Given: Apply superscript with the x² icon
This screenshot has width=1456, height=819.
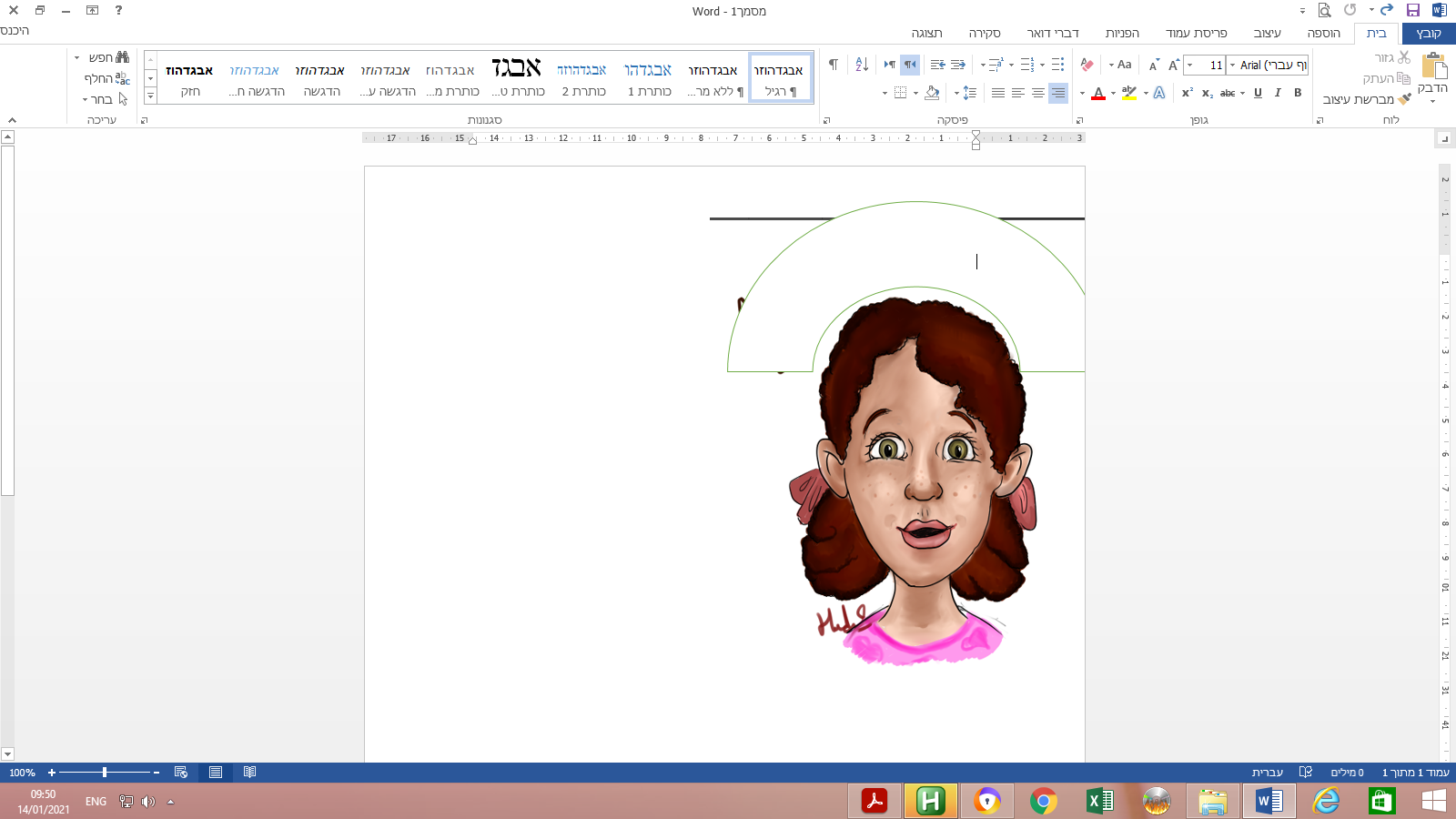Looking at the screenshot, I should point(1187,93).
